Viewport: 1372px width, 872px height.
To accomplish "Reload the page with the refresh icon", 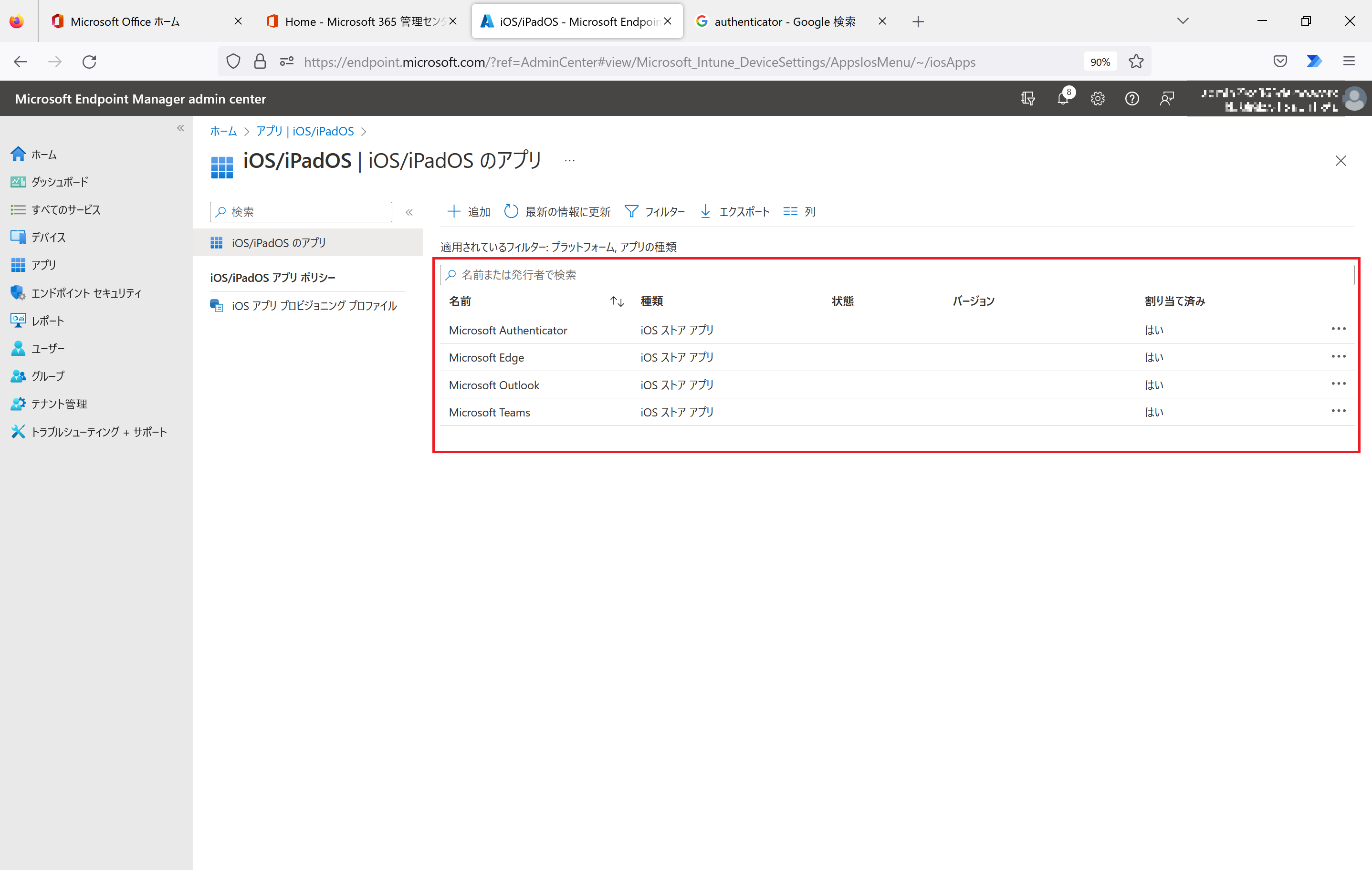I will tap(89, 62).
